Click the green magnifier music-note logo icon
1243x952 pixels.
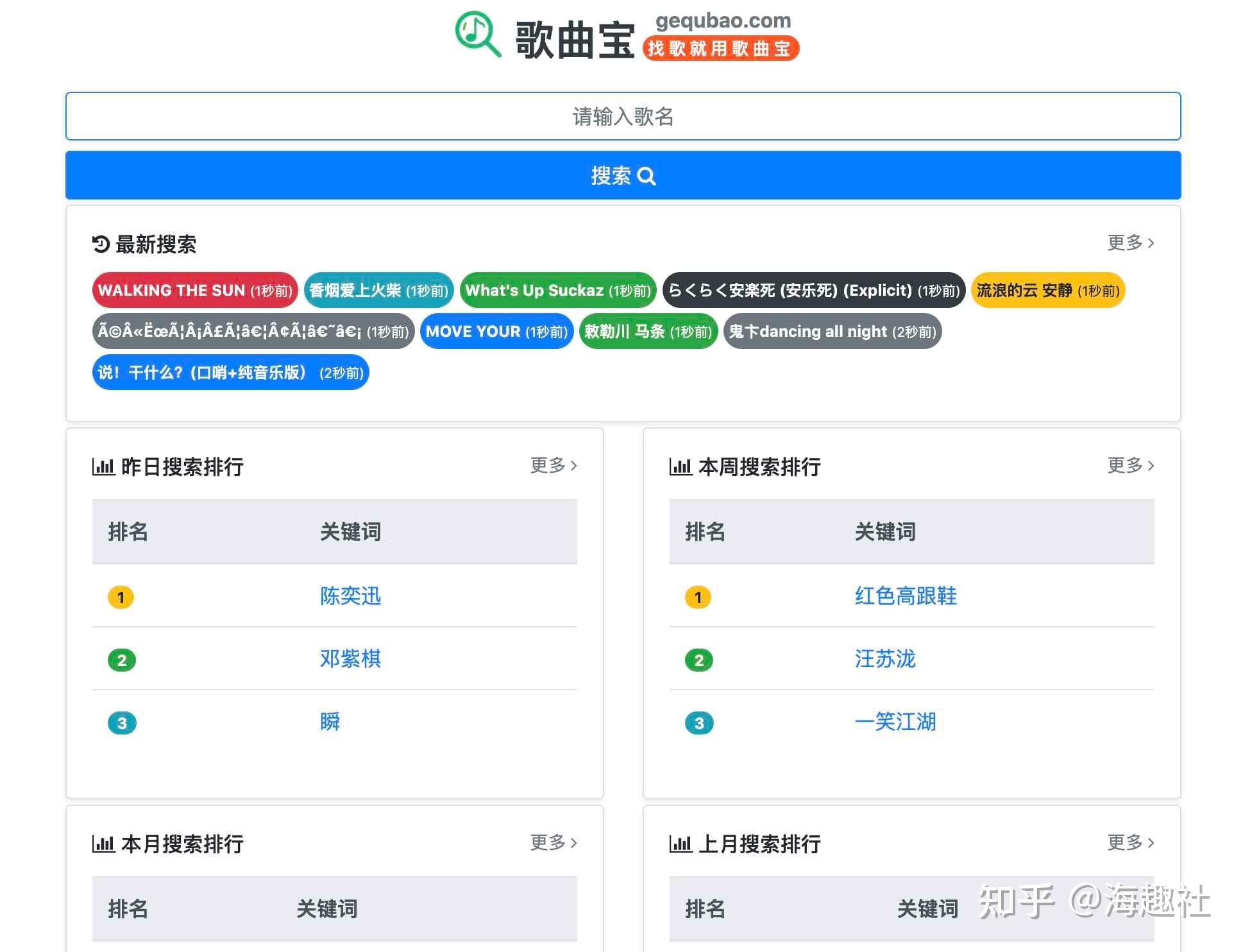pyautogui.click(x=477, y=33)
